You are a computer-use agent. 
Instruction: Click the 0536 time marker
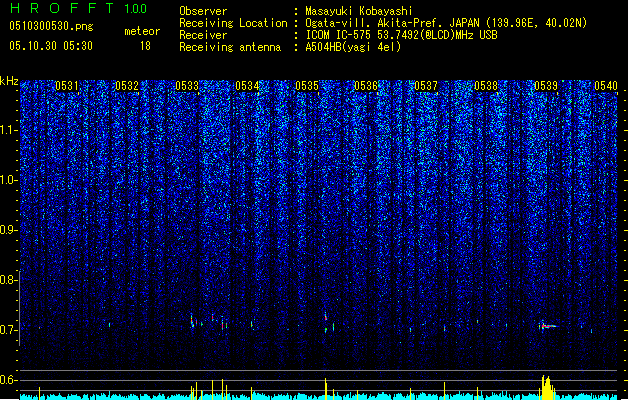click(366, 85)
